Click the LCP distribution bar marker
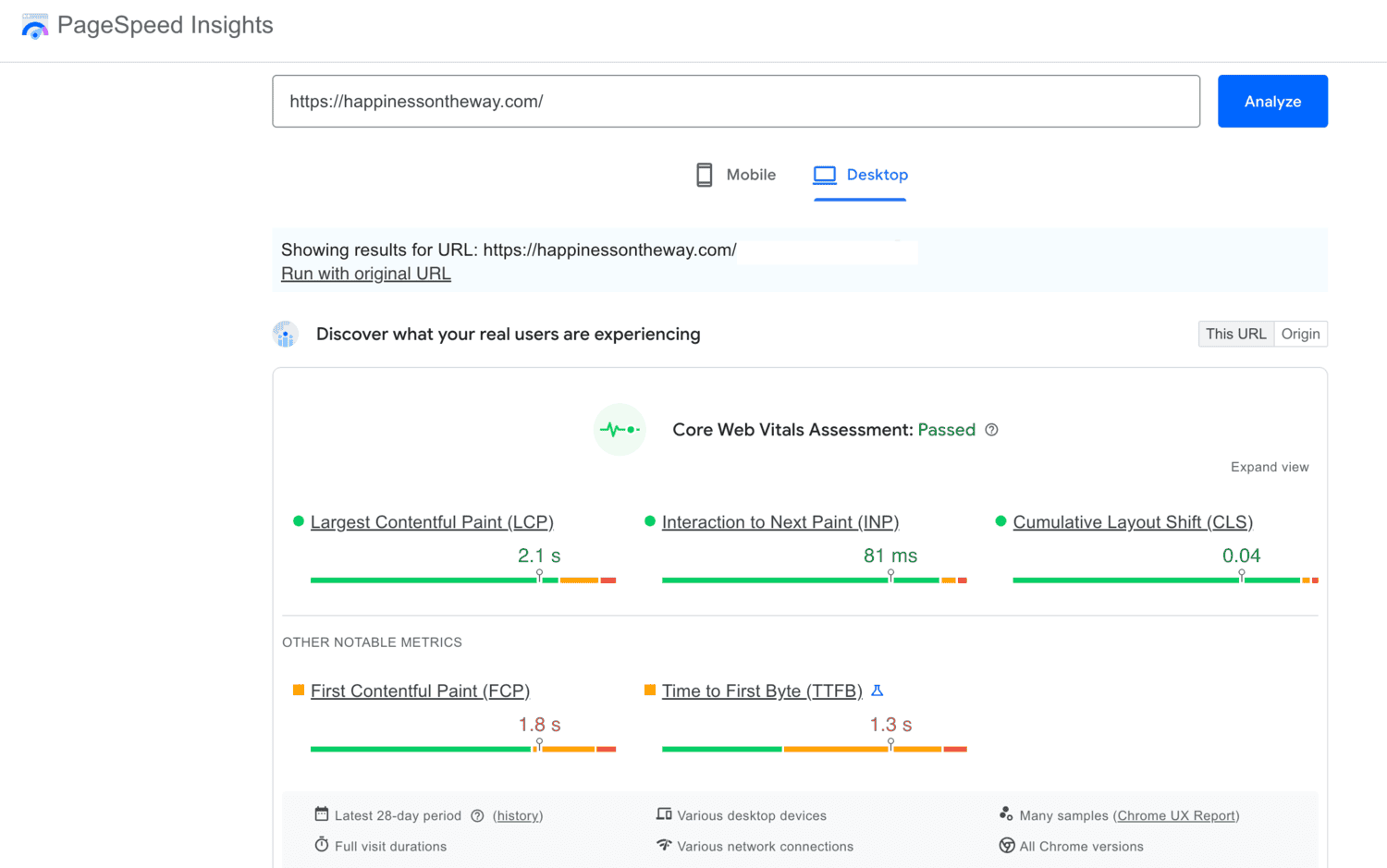The image size is (1387, 868). point(539,576)
